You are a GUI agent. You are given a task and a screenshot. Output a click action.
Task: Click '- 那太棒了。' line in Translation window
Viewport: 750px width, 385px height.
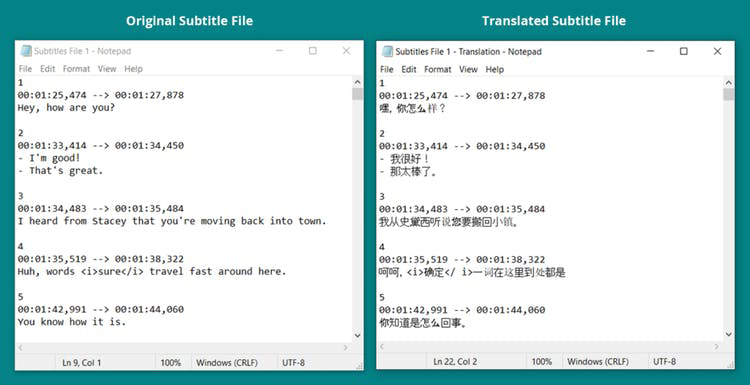pyautogui.click(x=409, y=171)
